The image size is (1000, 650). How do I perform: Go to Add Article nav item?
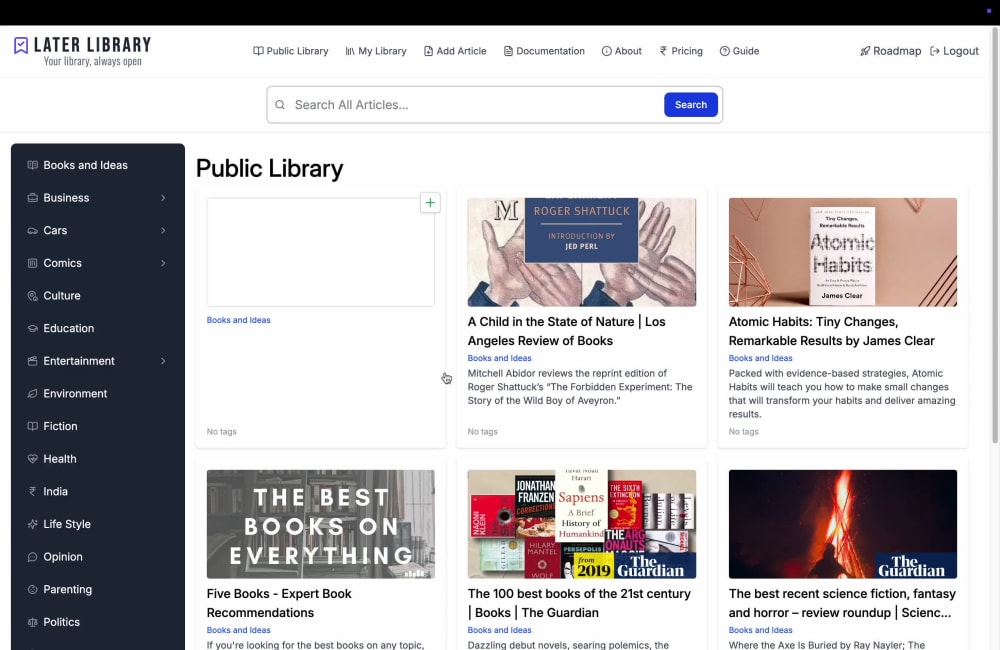coord(455,51)
